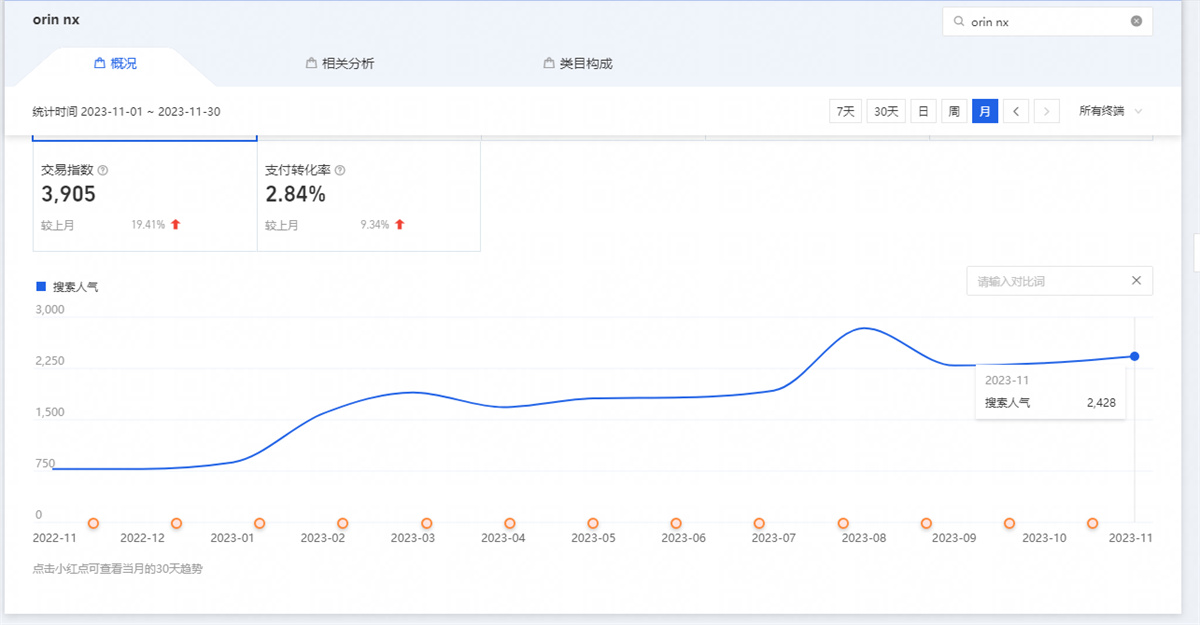Go to the previous period arrow
The height and width of the screenshot is (625, 1200).
click(x=1016, y=111)
